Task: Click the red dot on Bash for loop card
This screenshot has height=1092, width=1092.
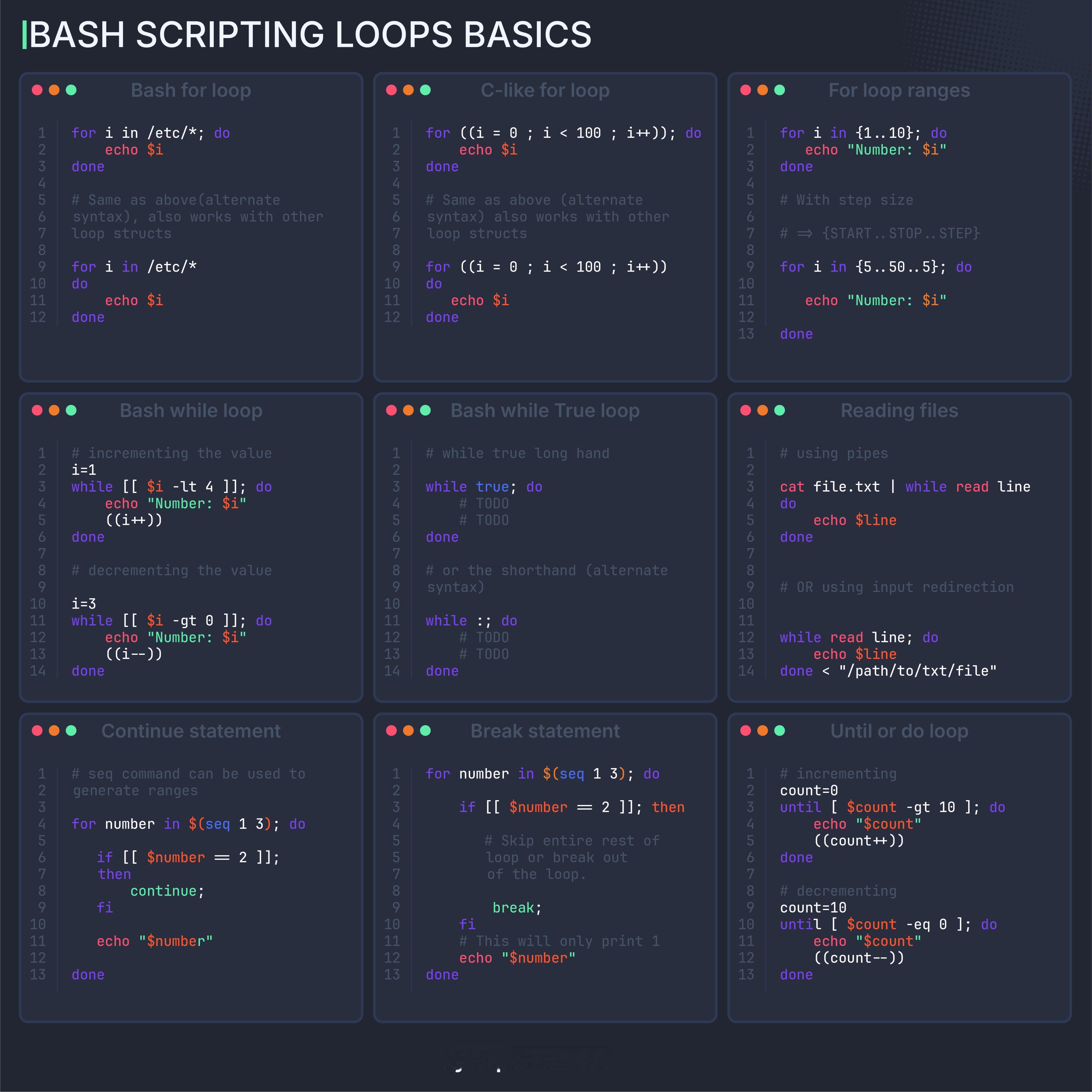Action: pos(37,90)
